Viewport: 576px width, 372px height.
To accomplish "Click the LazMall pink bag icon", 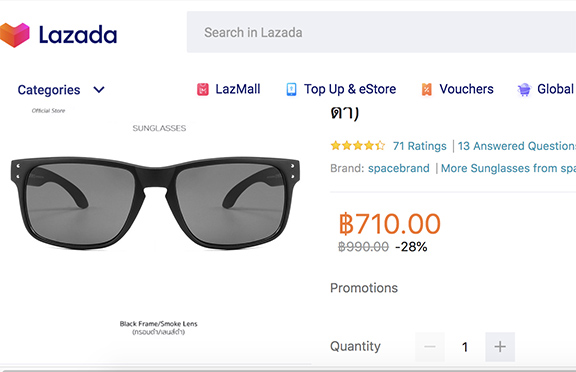I will pos(203,89).
